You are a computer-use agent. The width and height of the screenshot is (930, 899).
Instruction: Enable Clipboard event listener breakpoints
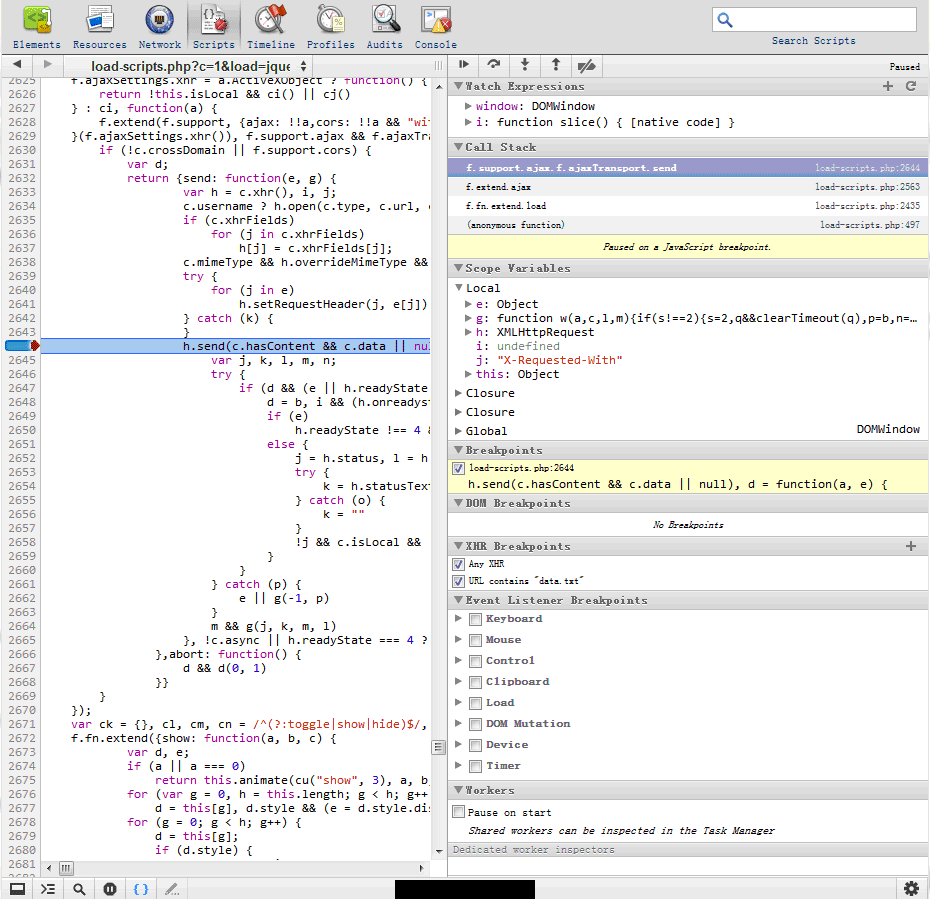click(x=475, y=683)
